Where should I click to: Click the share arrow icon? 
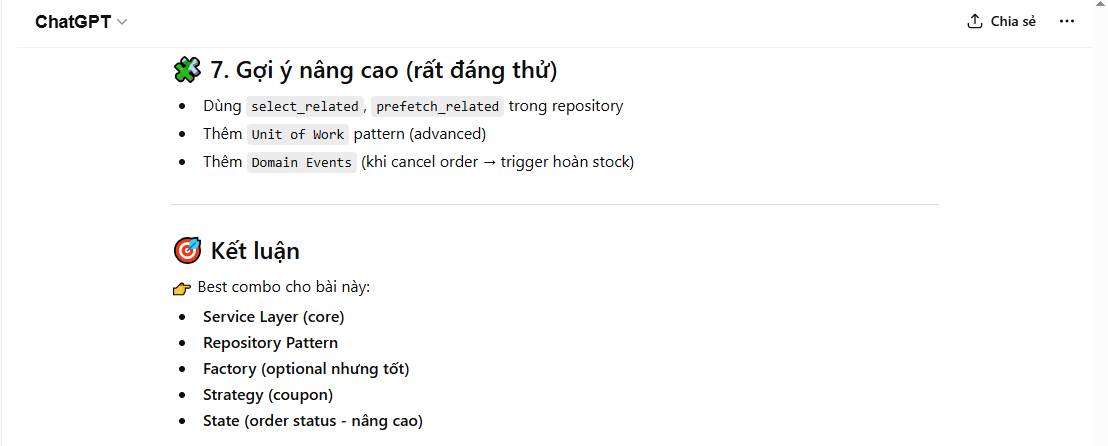(x=975, y=21)
